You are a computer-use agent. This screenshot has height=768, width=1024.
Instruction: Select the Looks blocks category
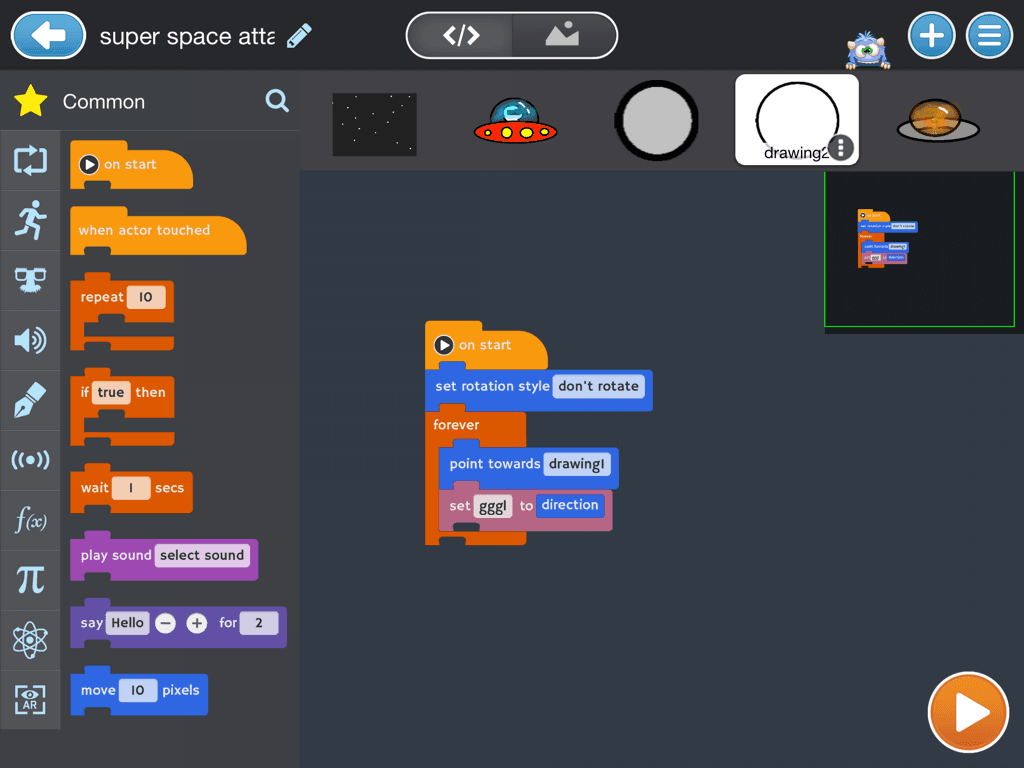coord(31,281)
